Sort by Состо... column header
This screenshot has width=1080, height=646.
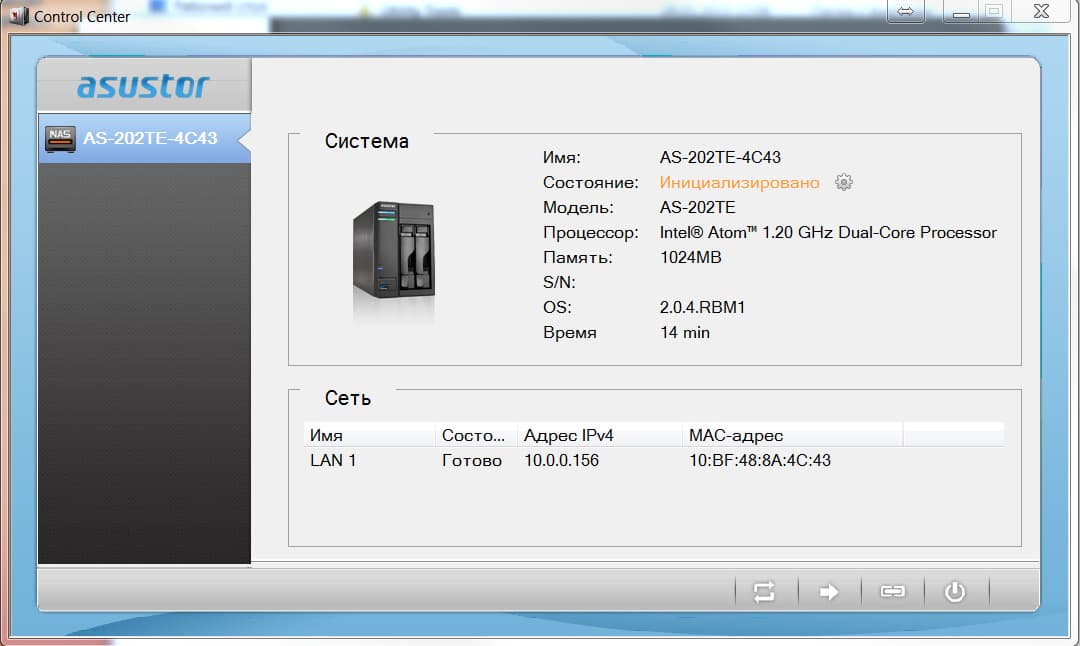475,435
